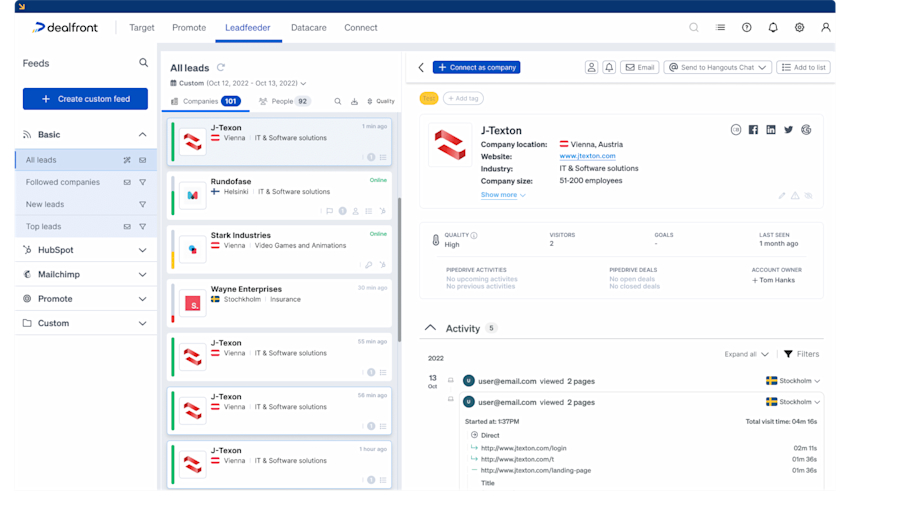Open the help icon in the top bar
This screenshot has height=522, width=900.
746,28
